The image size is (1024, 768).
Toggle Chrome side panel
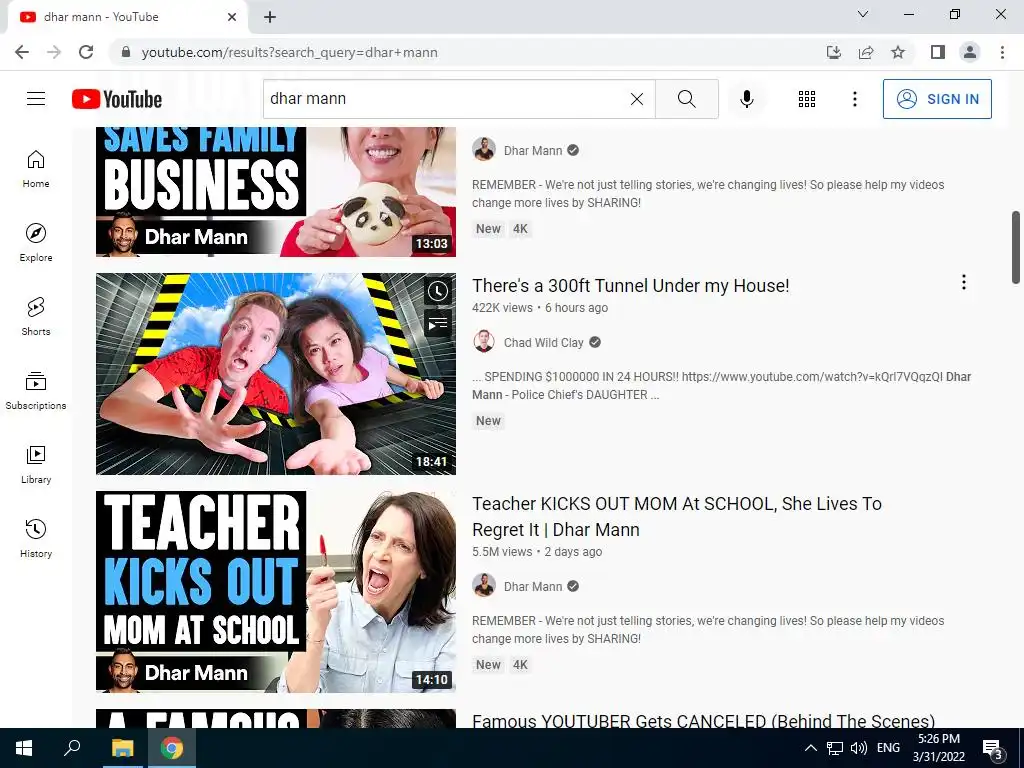point(938,52)
